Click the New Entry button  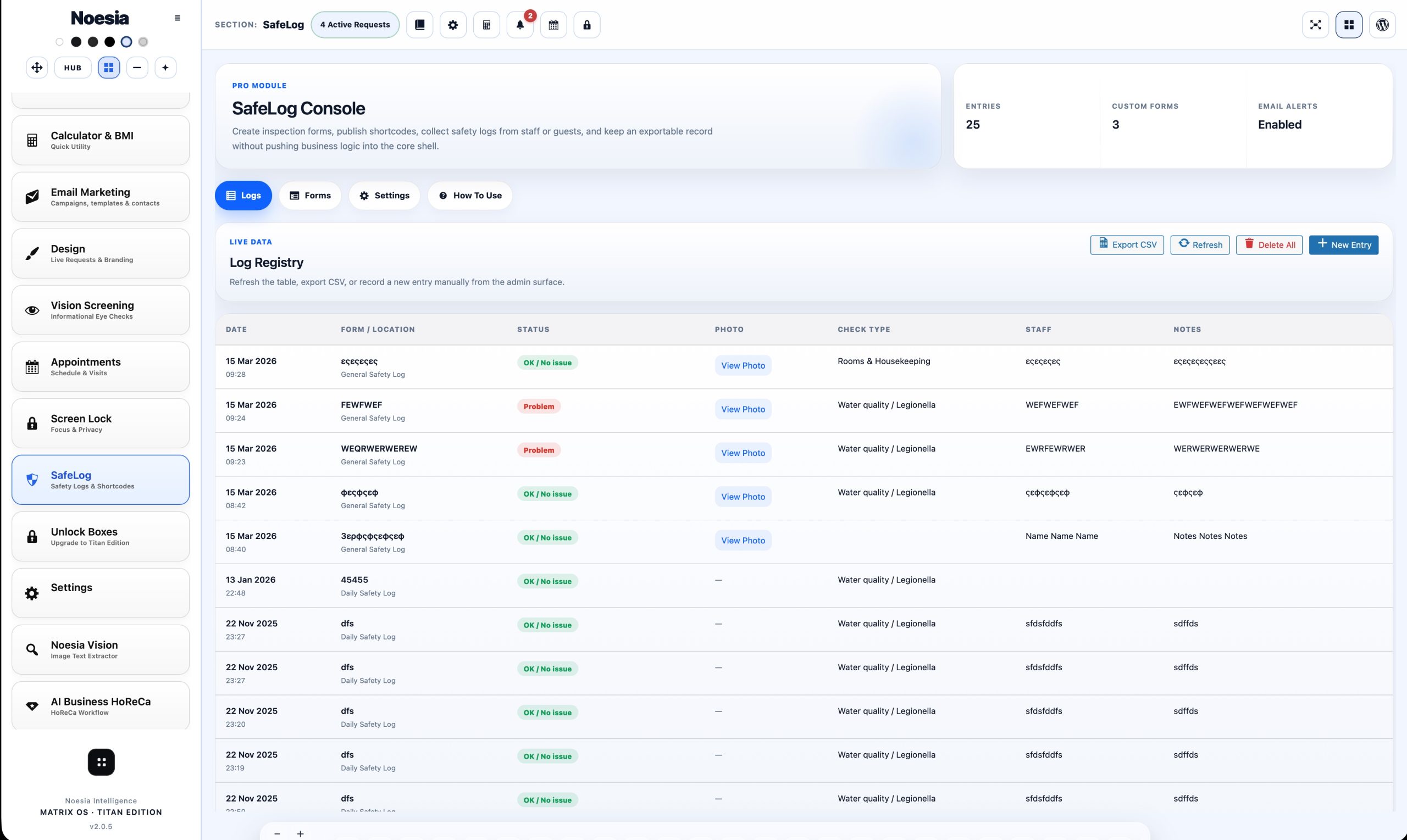pos(1344,244)
